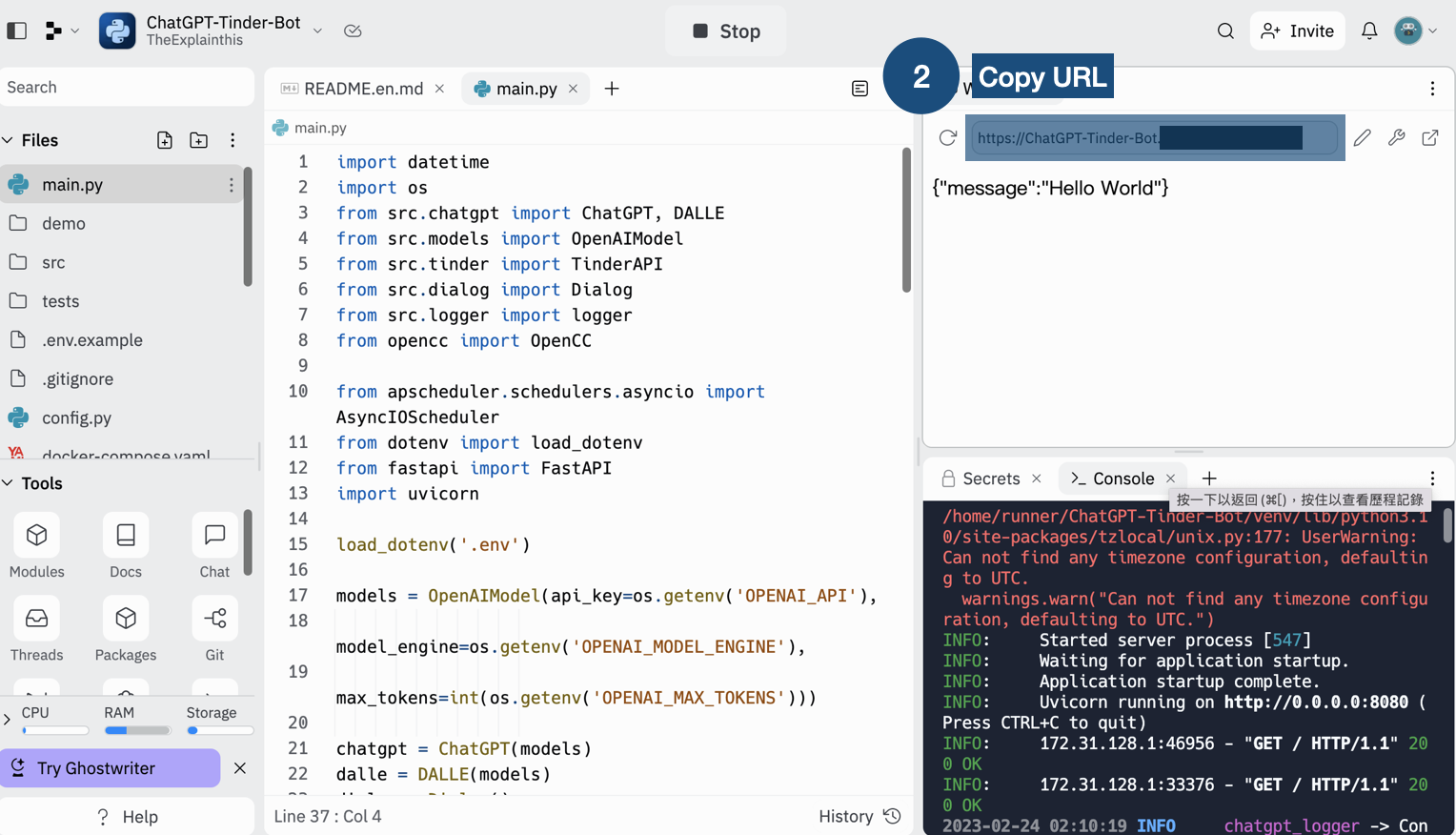Open the notifications bell

[x=1369, y=31]
